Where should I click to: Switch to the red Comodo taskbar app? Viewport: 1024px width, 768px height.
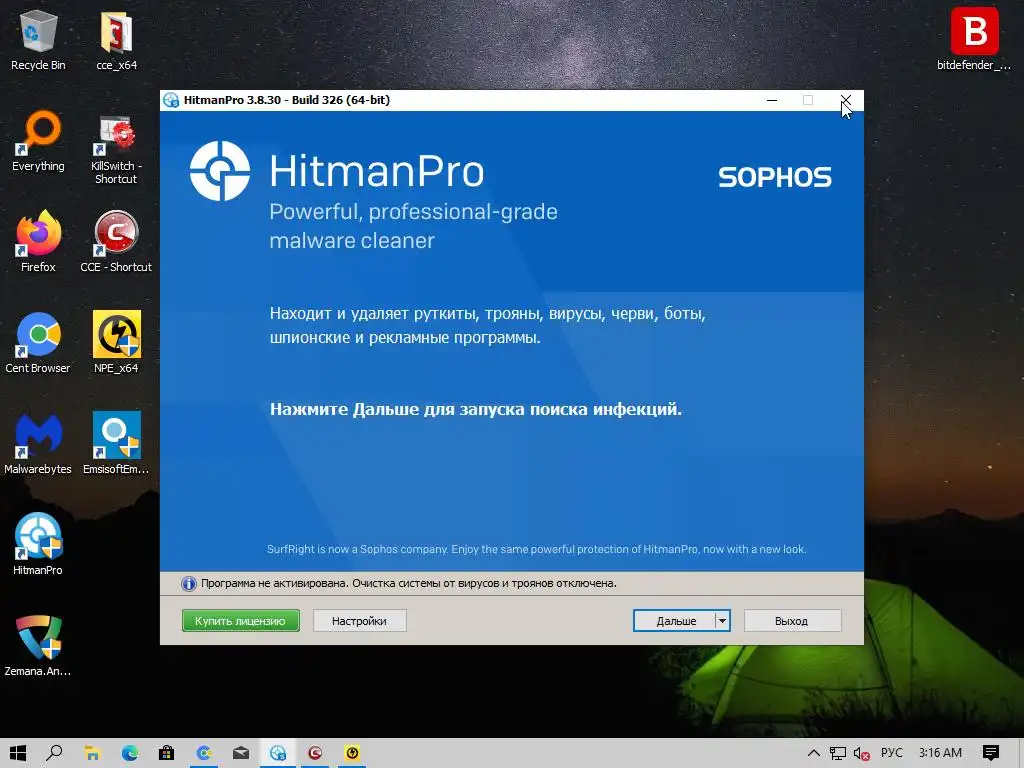315,753
